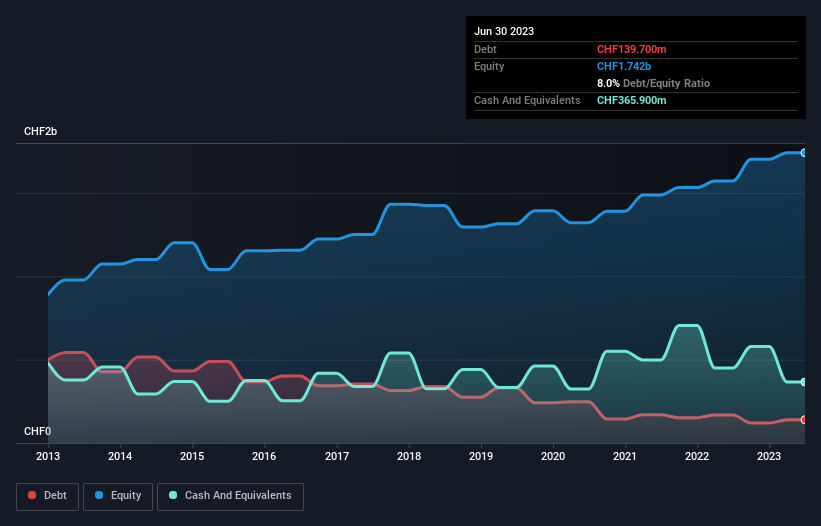Click the 2013 x-axis label
The height and width of the screenshot is (526, 821).
coord(48,456)
